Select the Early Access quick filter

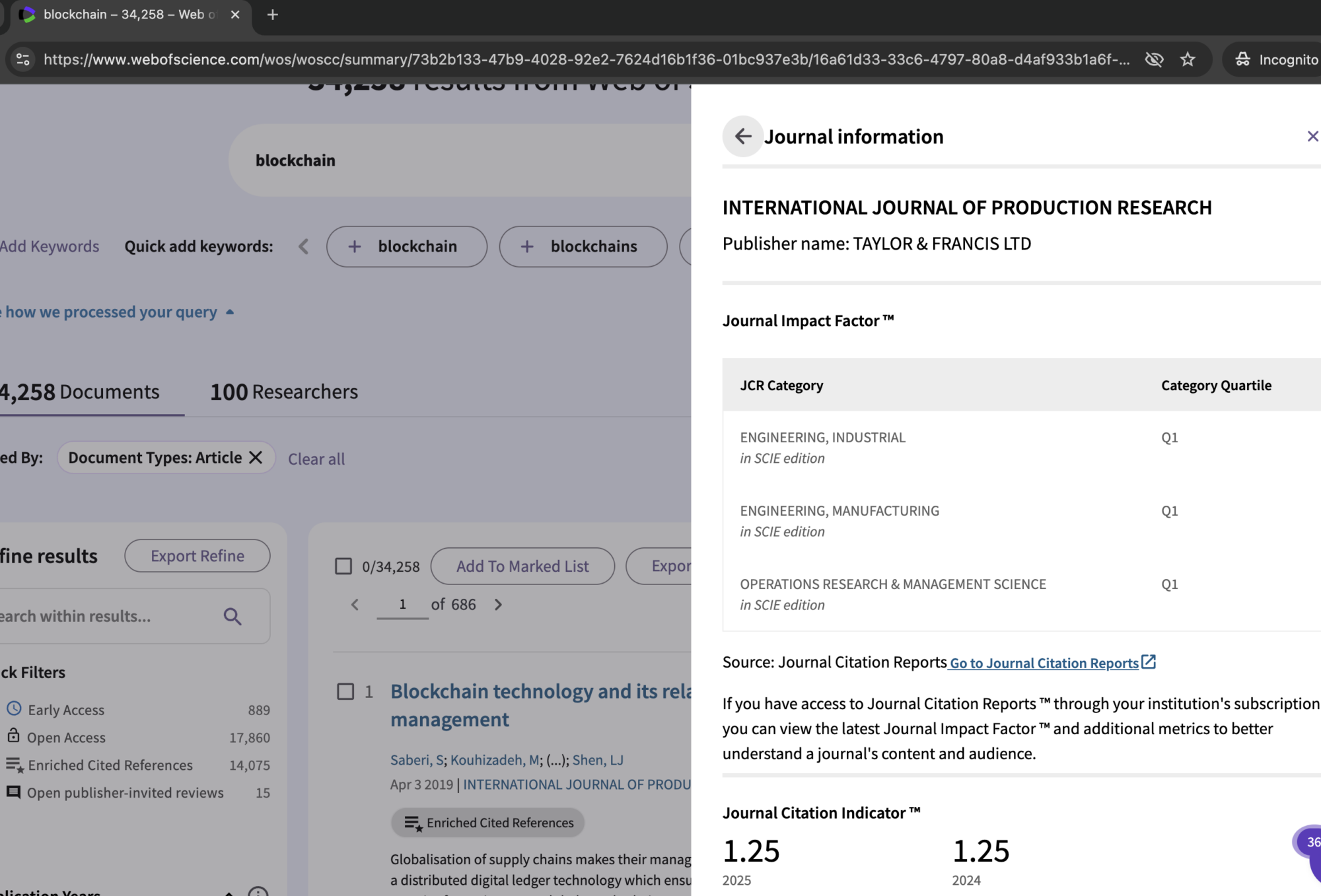coord(66,710)
